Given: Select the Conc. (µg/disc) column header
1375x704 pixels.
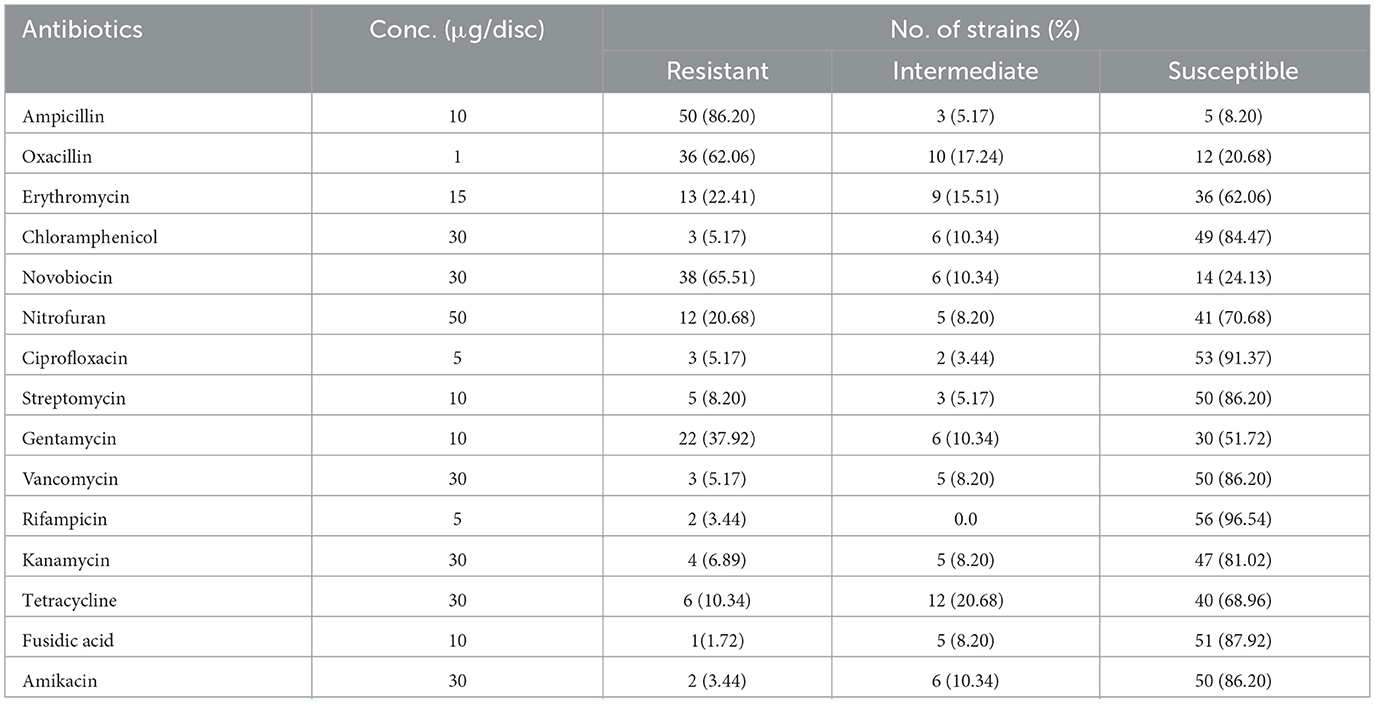Looking at the screenshot, I should (x=457, y=29).
